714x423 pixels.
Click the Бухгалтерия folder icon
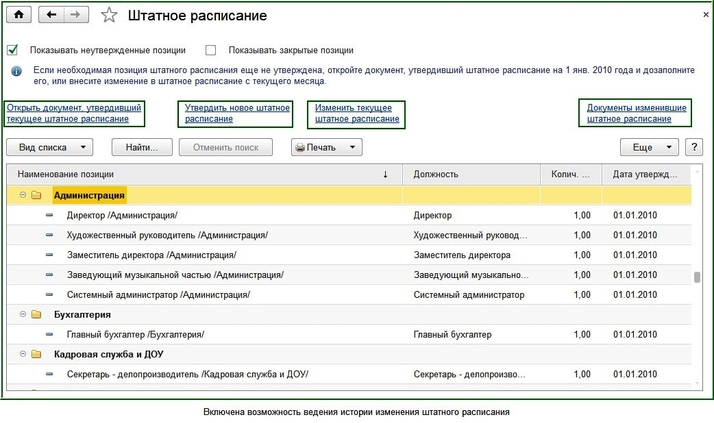[x=37, y=314]
